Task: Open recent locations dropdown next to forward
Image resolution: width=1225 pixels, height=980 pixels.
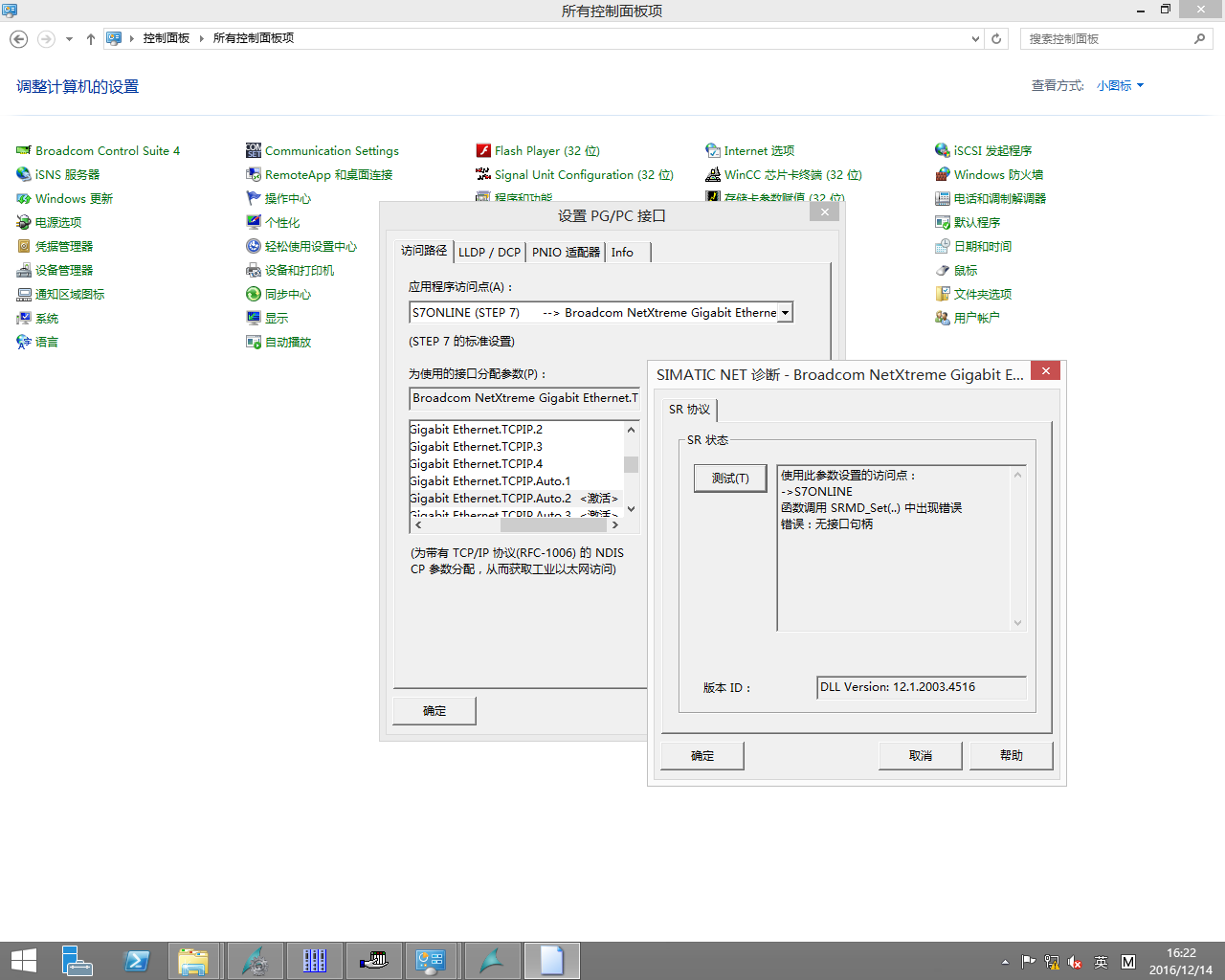Action: click(69, 39)
